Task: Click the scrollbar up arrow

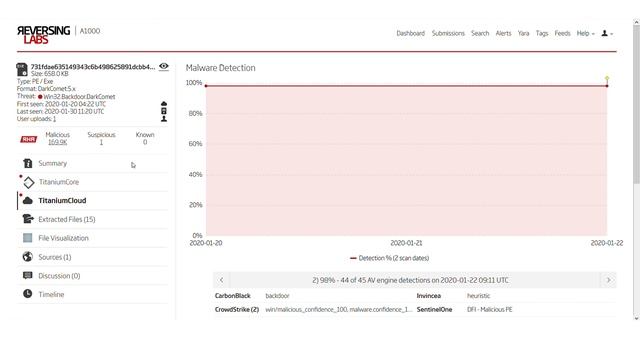Action: tap(636, 22)
